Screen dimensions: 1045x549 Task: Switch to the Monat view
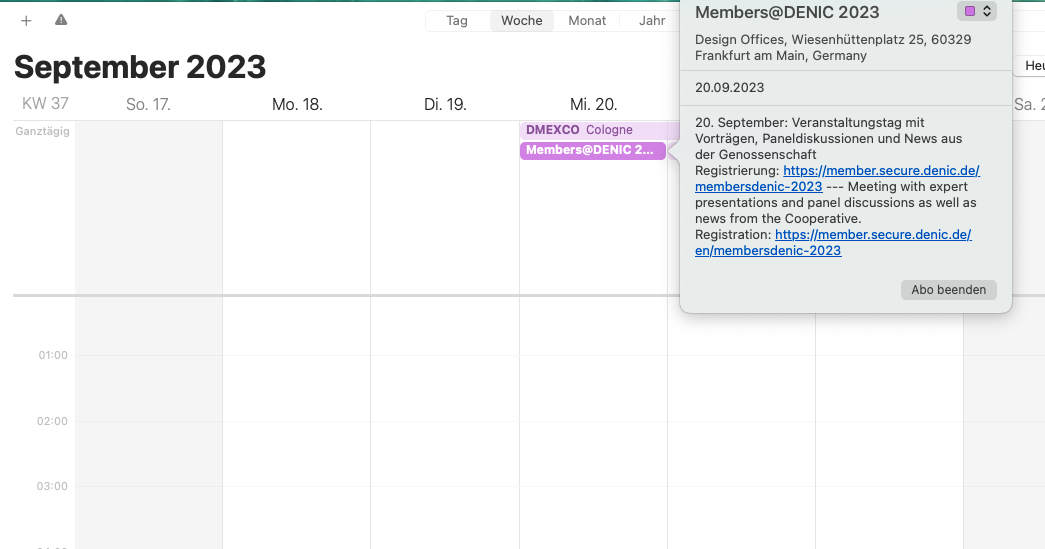pyautogui.click(x=587, y=21)
